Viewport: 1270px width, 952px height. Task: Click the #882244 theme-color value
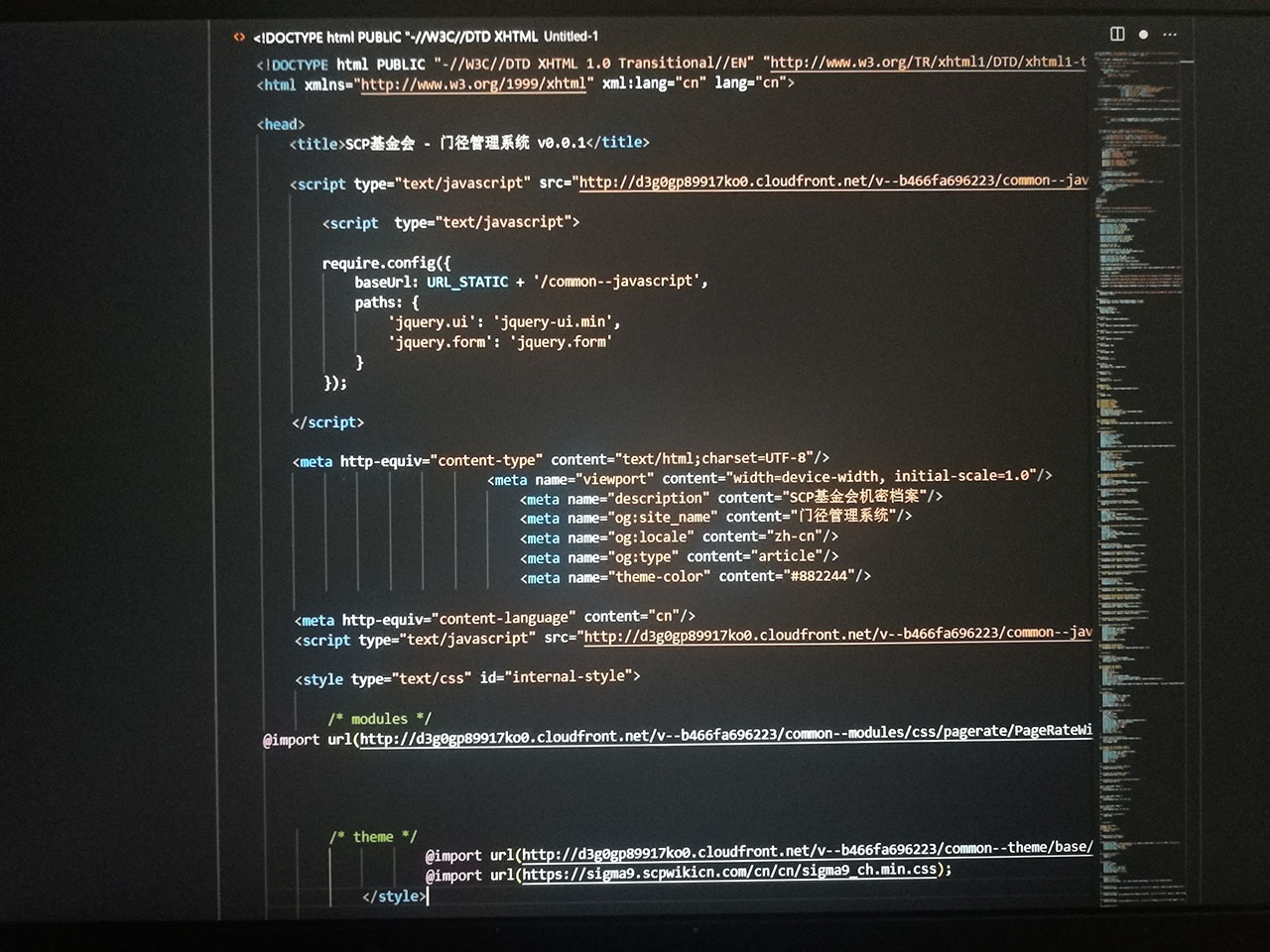820,576
